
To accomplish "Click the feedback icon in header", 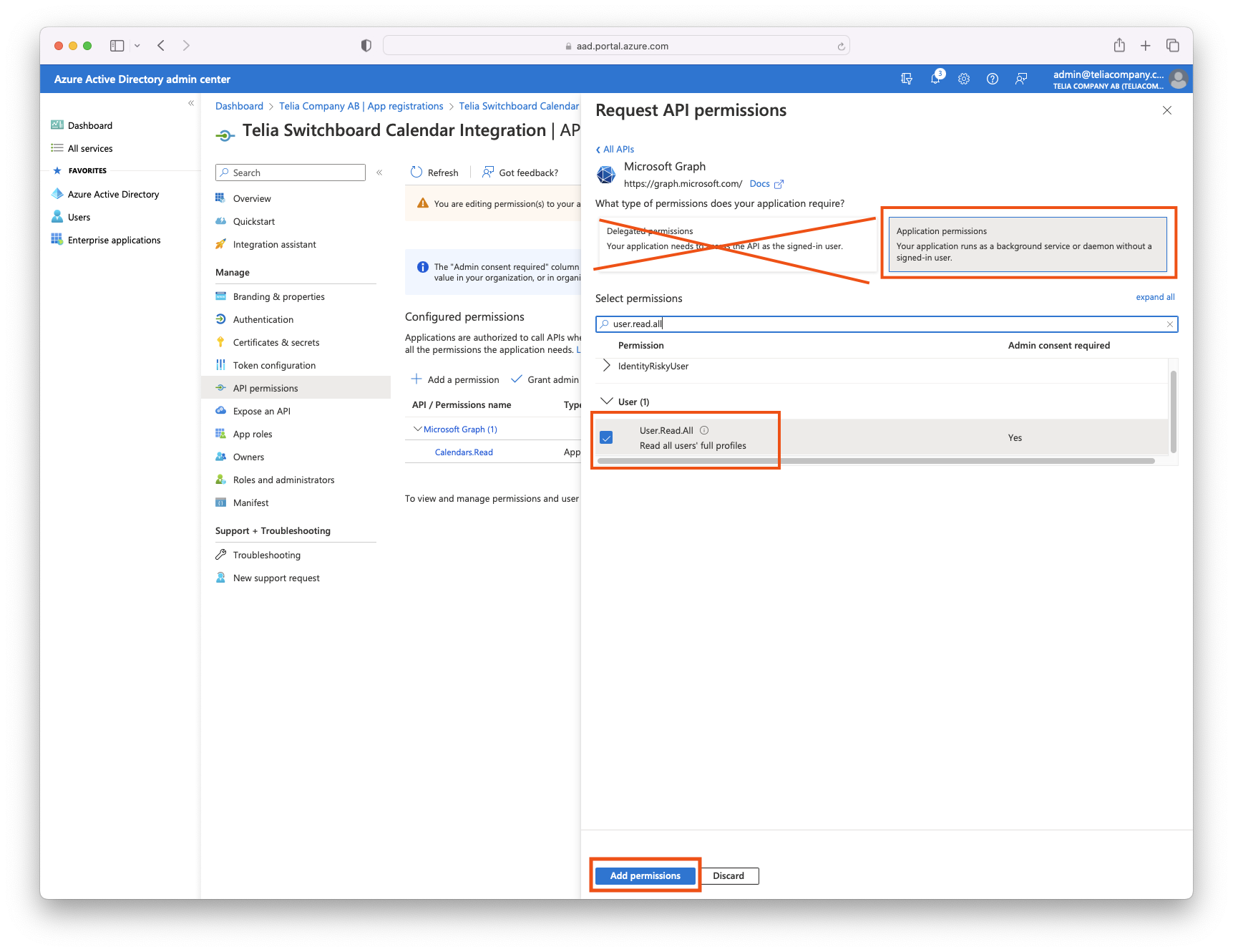I will [x=1021, y=79].
